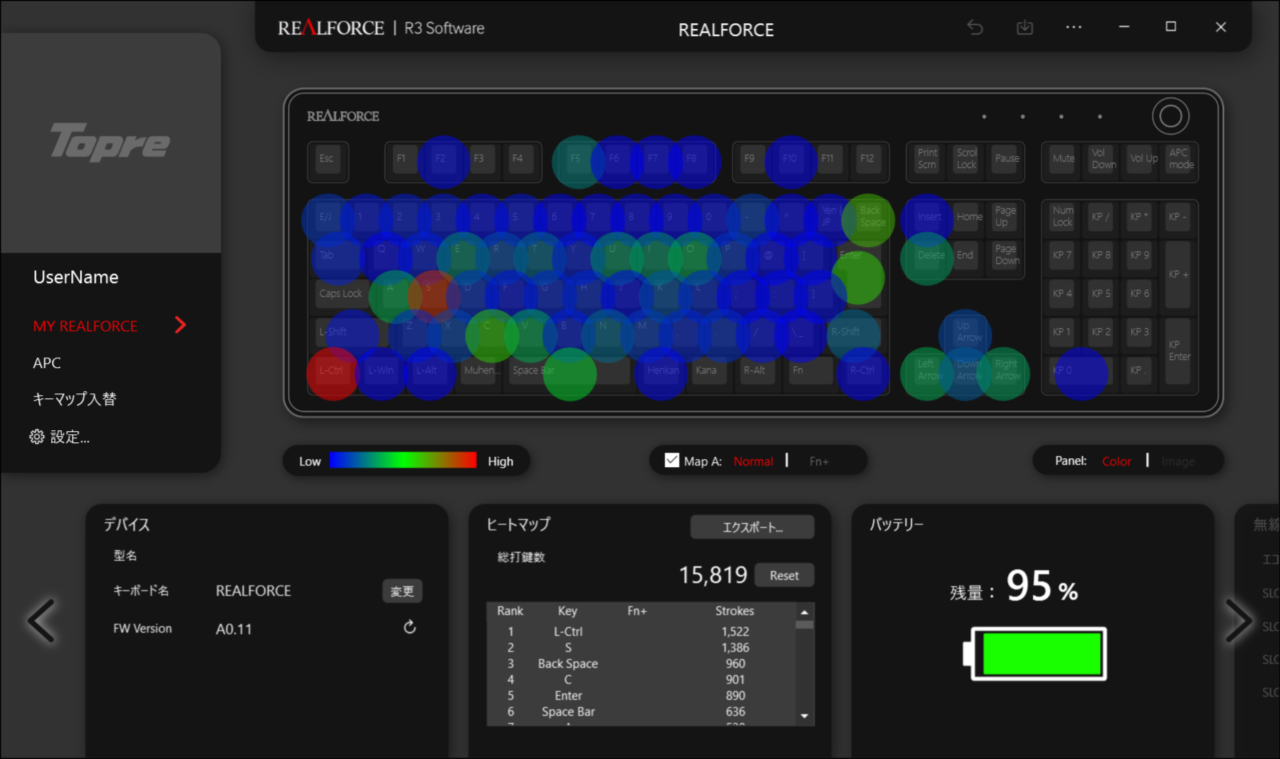Click the UserName label
Viewport: 1280px width, 759px height.
tap(76, 277)
